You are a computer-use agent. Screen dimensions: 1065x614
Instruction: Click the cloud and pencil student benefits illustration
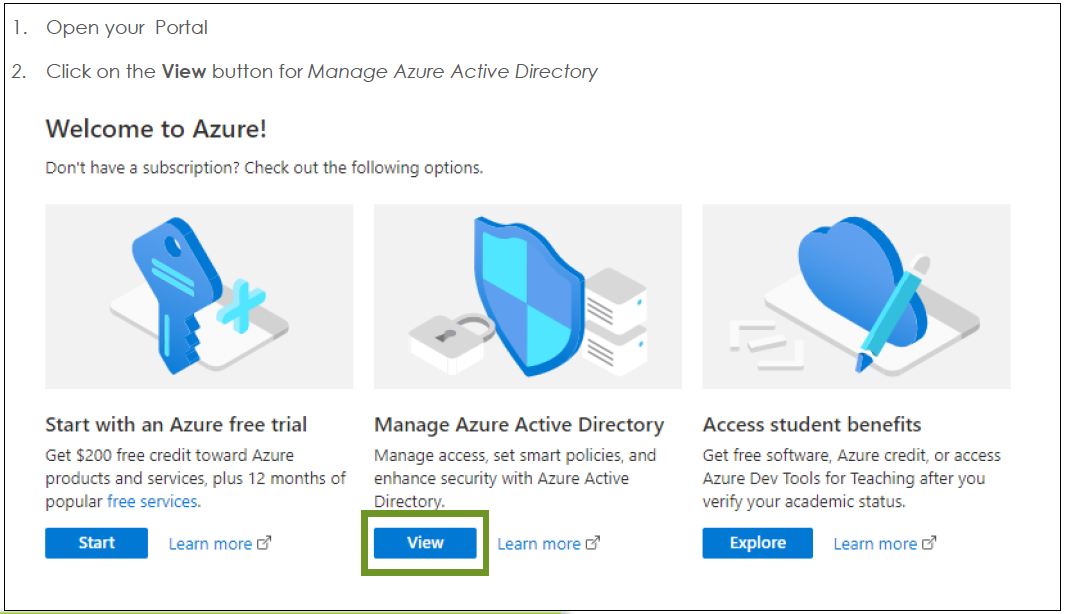856,297
